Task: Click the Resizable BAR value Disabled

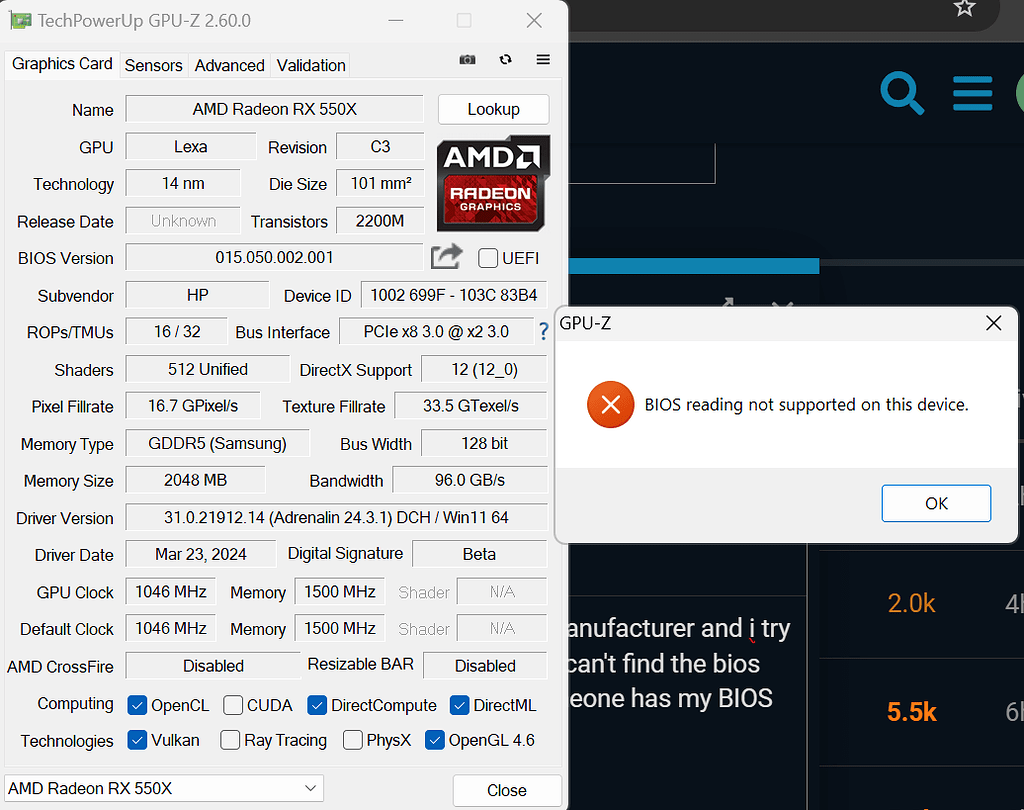Action: [485, 666]
